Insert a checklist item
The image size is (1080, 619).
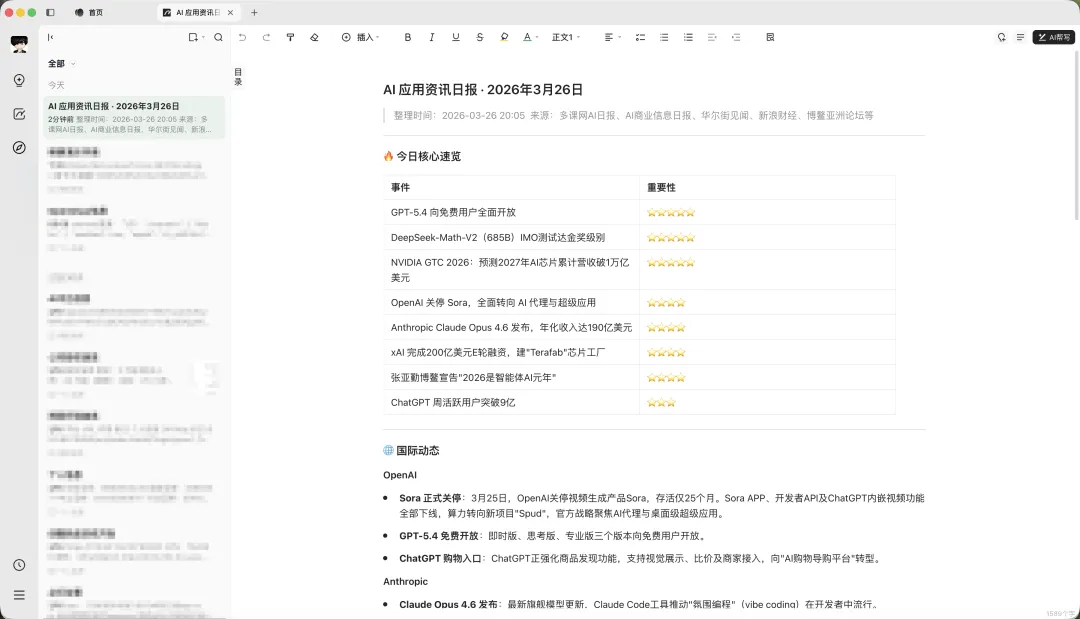click(x=640, y=37)
